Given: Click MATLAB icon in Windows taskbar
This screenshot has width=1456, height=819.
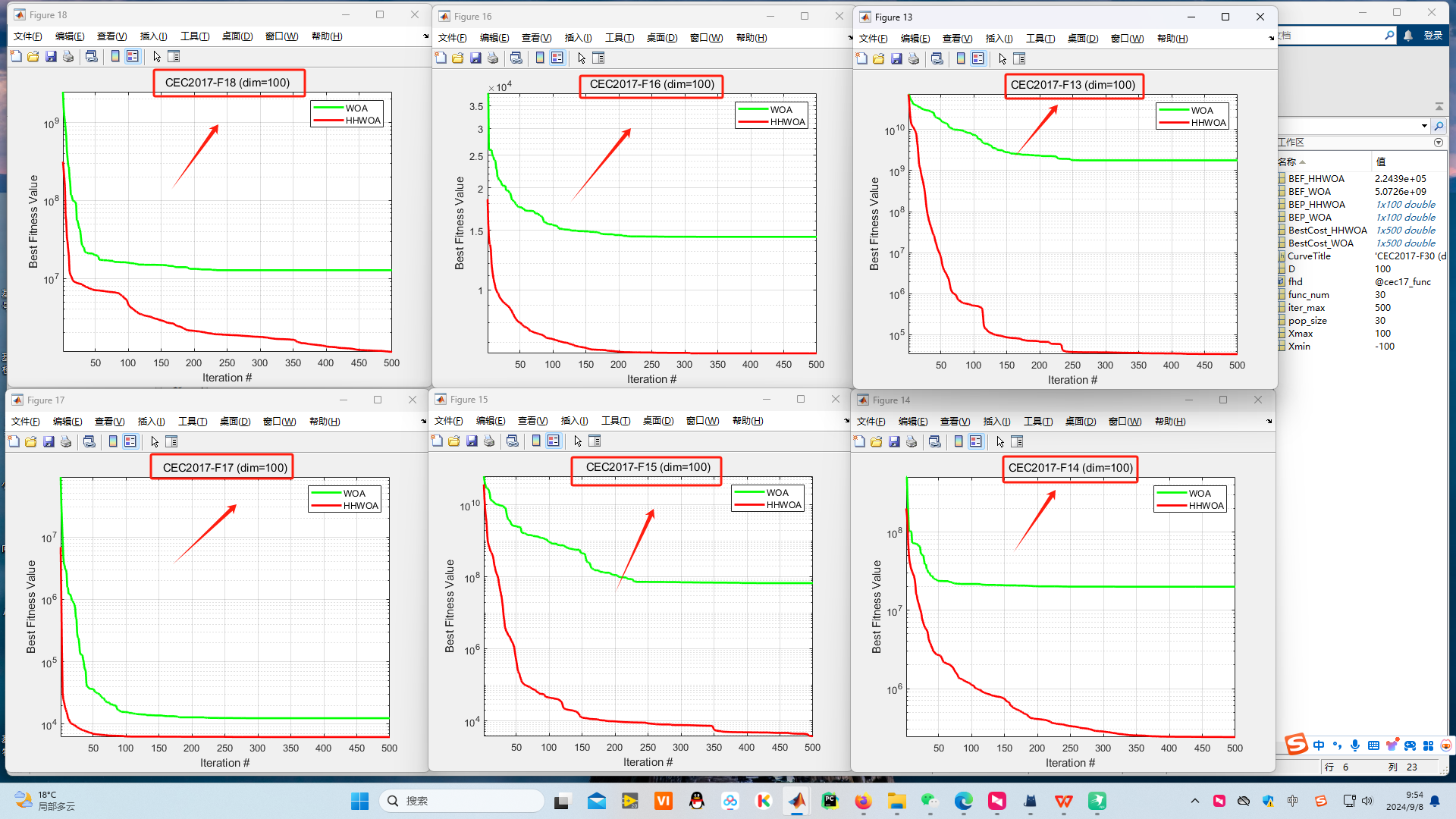Looking at the screenshot, I should tap(797, 801).
